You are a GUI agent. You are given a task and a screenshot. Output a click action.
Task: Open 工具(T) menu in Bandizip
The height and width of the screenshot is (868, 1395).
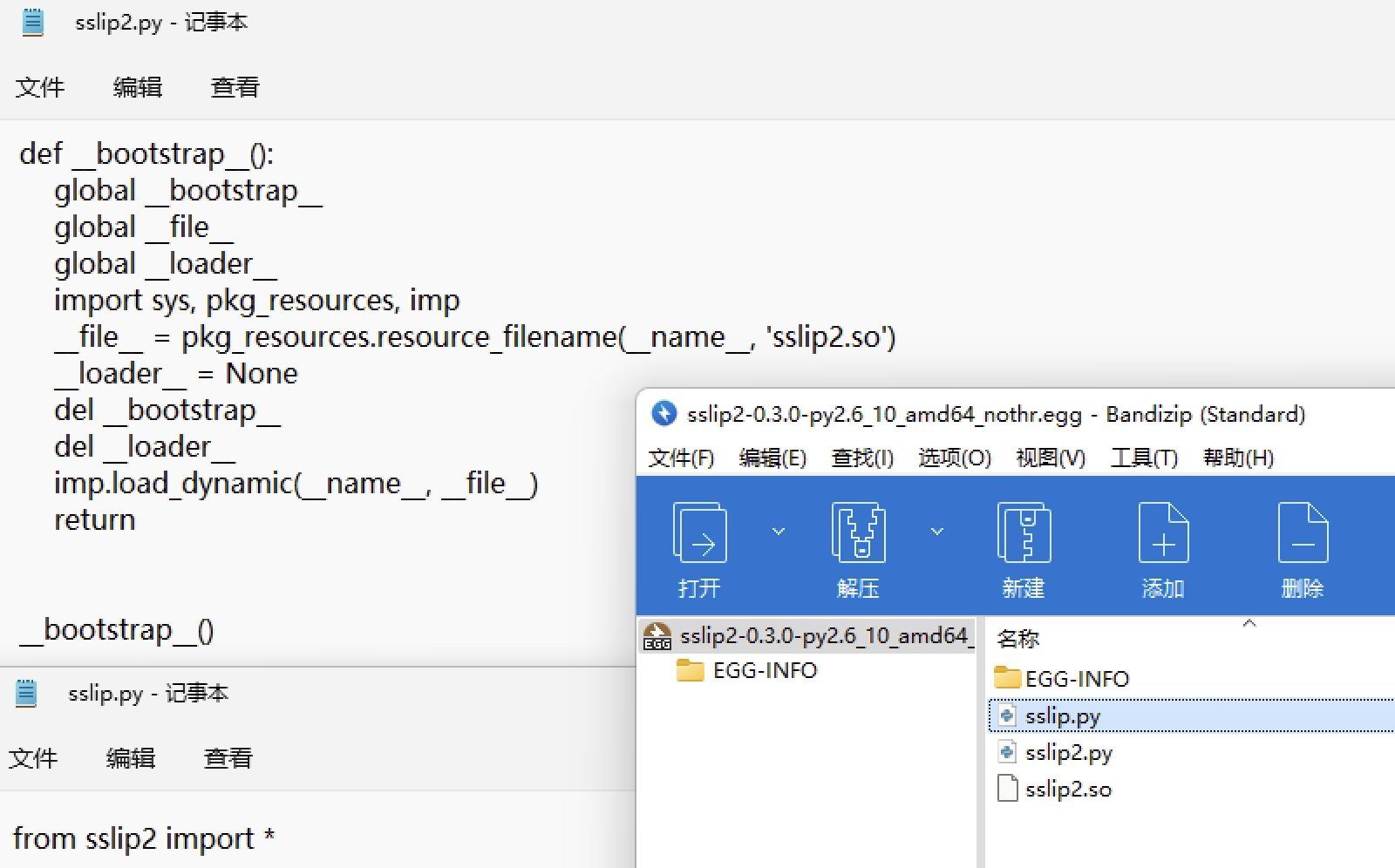(1144, 458)
